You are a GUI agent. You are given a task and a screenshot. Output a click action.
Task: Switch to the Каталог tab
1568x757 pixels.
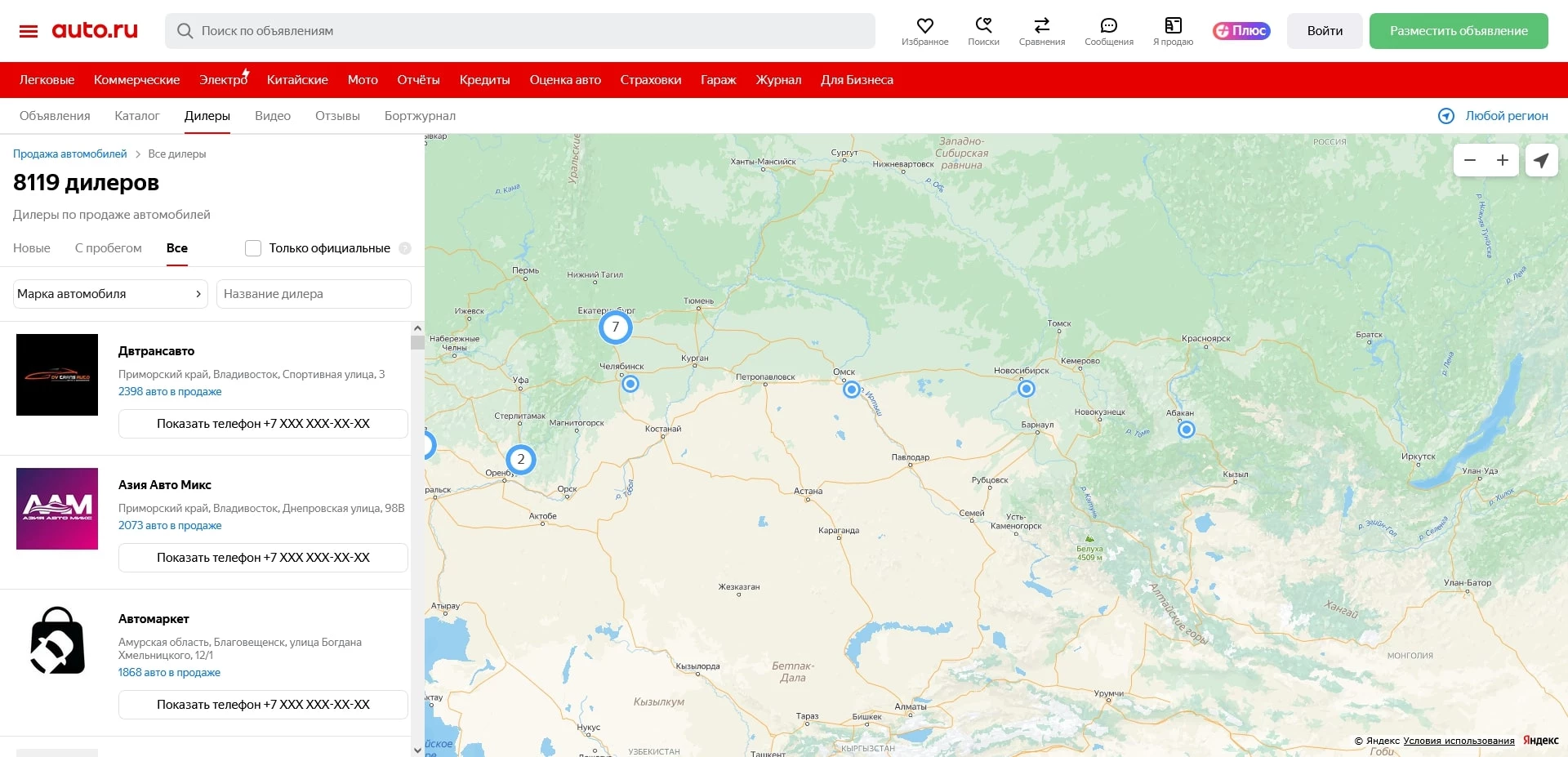(136, 116)
